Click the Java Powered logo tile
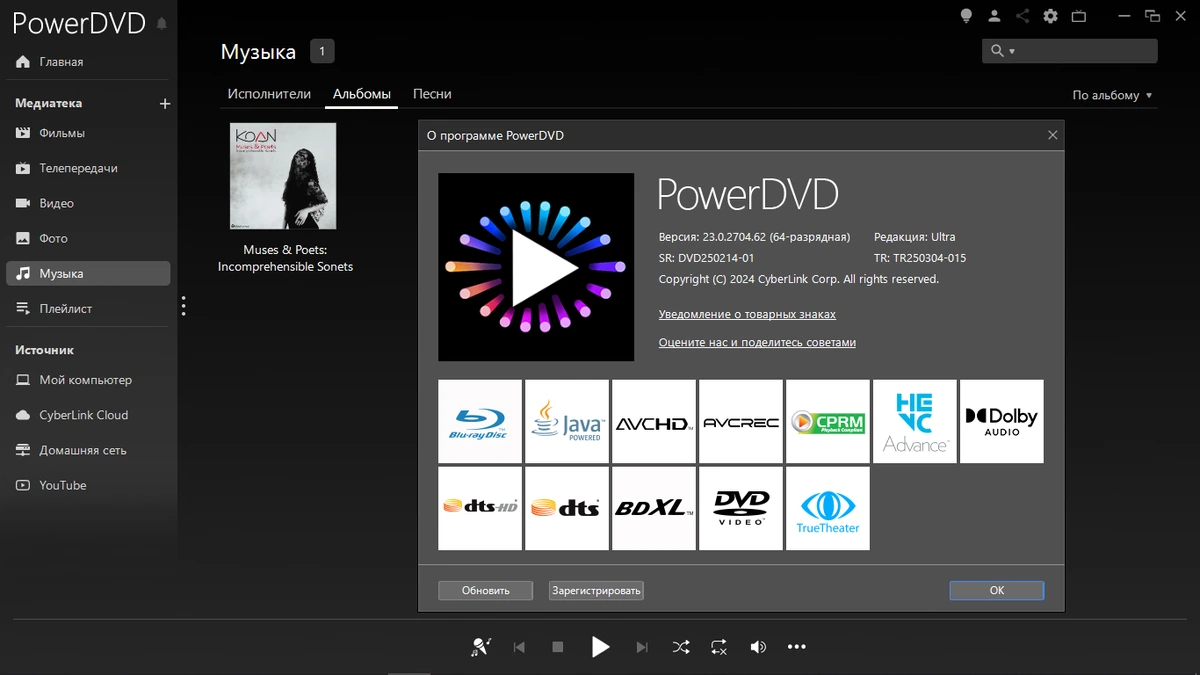Viewport: 1200px width, 675px height. click(567, 421)
